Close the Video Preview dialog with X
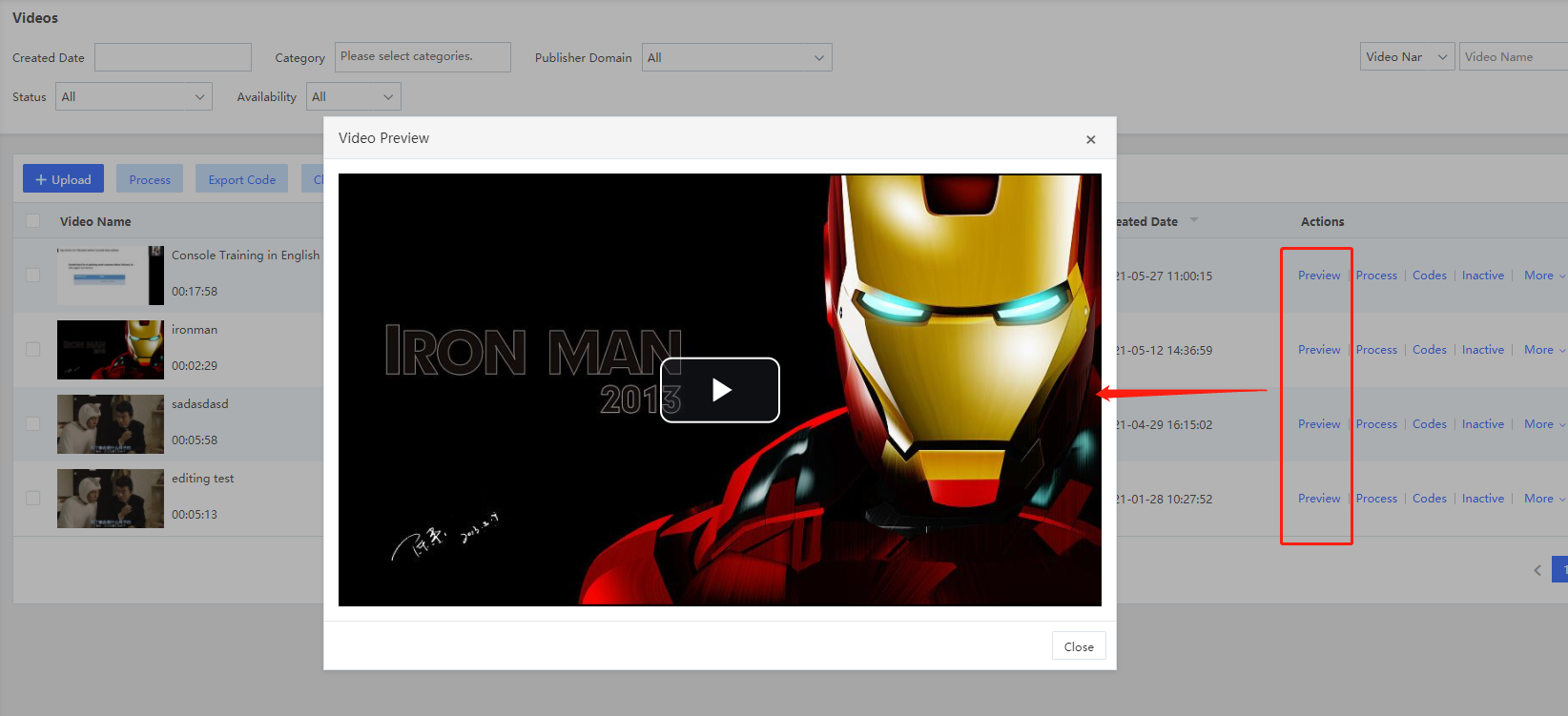The image size is (1568, 716). [x=1090, y=139]
